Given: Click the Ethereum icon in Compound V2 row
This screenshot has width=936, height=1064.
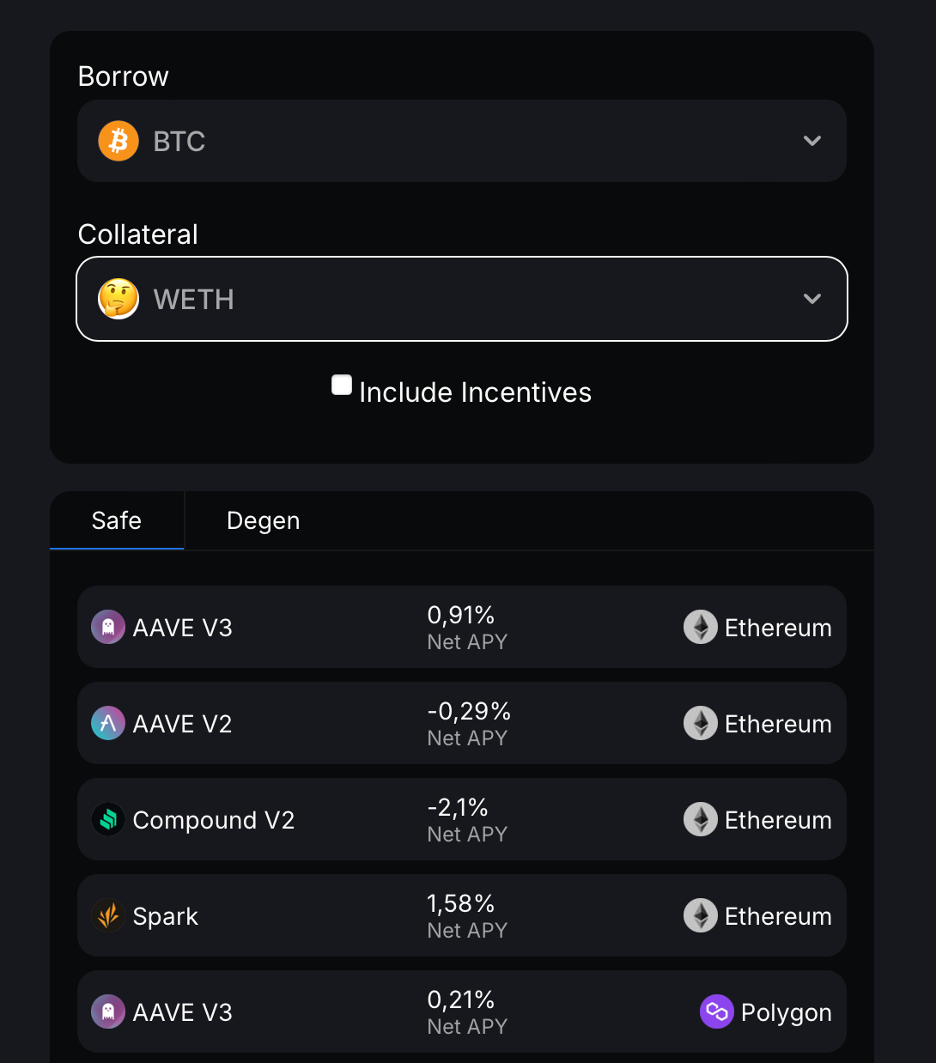Looking at the screenshot, I should 700,820.
